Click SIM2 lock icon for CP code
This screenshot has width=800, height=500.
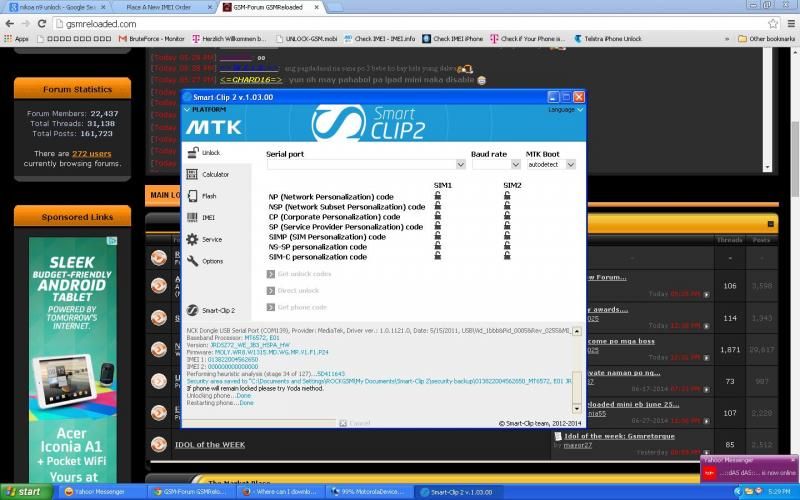[507, 216]
